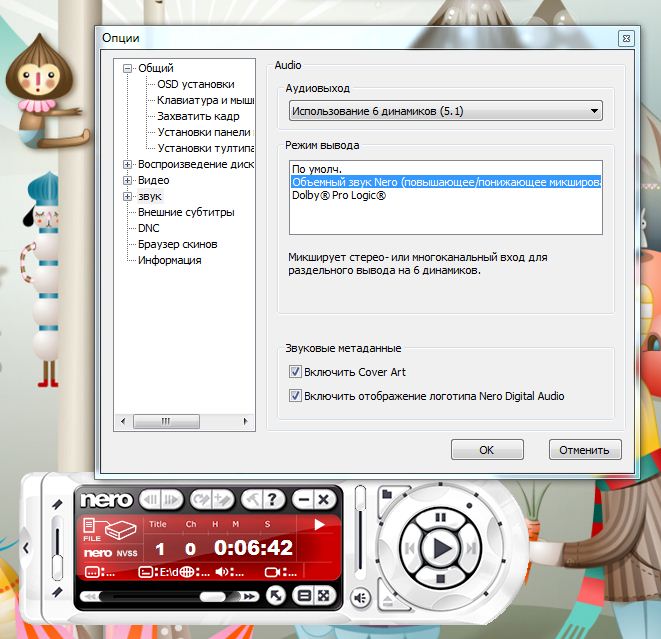Click the 0:06:42 time display
The image size is (661, 639).
(253, 548)
